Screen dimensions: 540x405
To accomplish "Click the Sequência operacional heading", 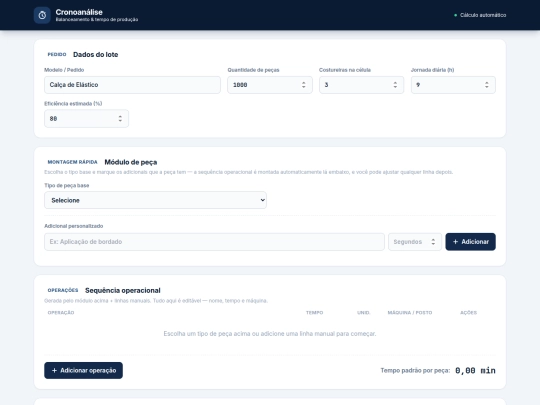I will pyautogui.click(x=123, y=290).
